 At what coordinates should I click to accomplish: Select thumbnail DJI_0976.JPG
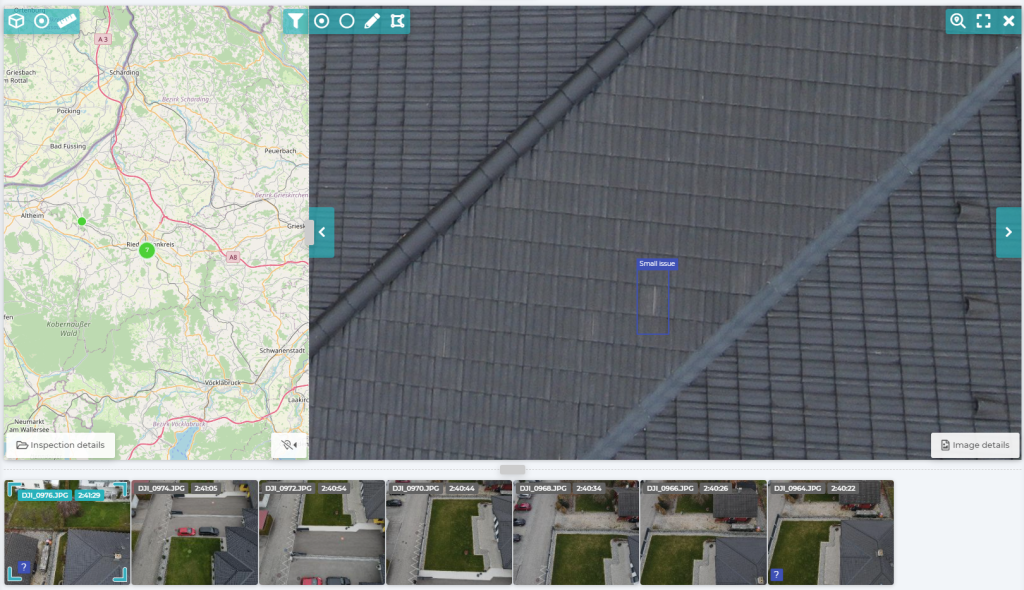click(67, 533)
